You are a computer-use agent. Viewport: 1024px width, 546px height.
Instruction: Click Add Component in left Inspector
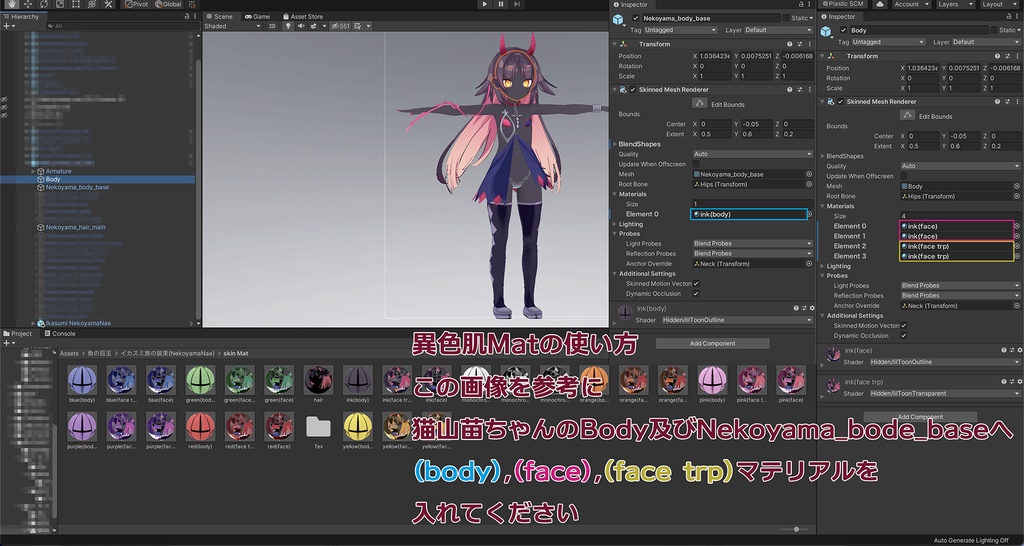coord(712,344)
